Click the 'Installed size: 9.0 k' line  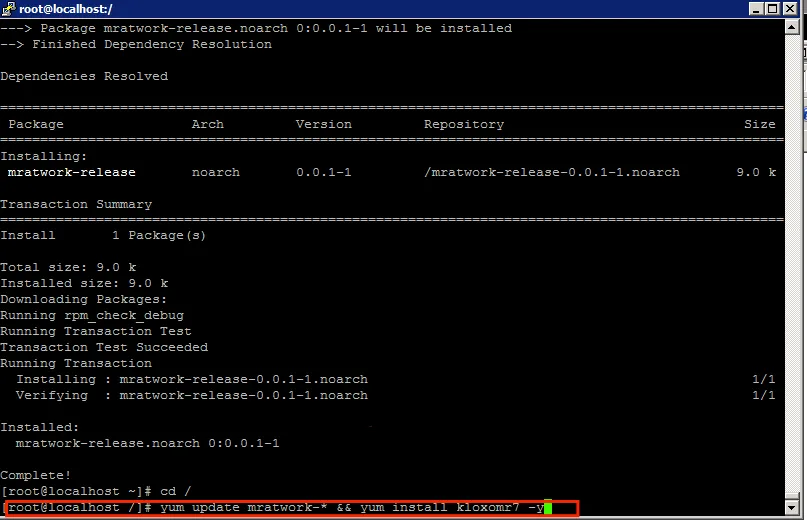84,283
